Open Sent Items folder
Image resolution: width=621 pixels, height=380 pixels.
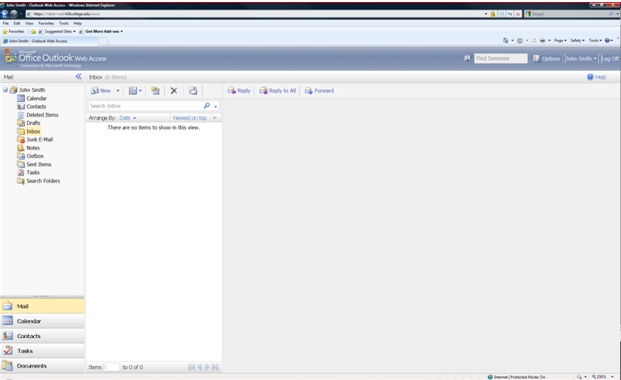pos(39,164)
